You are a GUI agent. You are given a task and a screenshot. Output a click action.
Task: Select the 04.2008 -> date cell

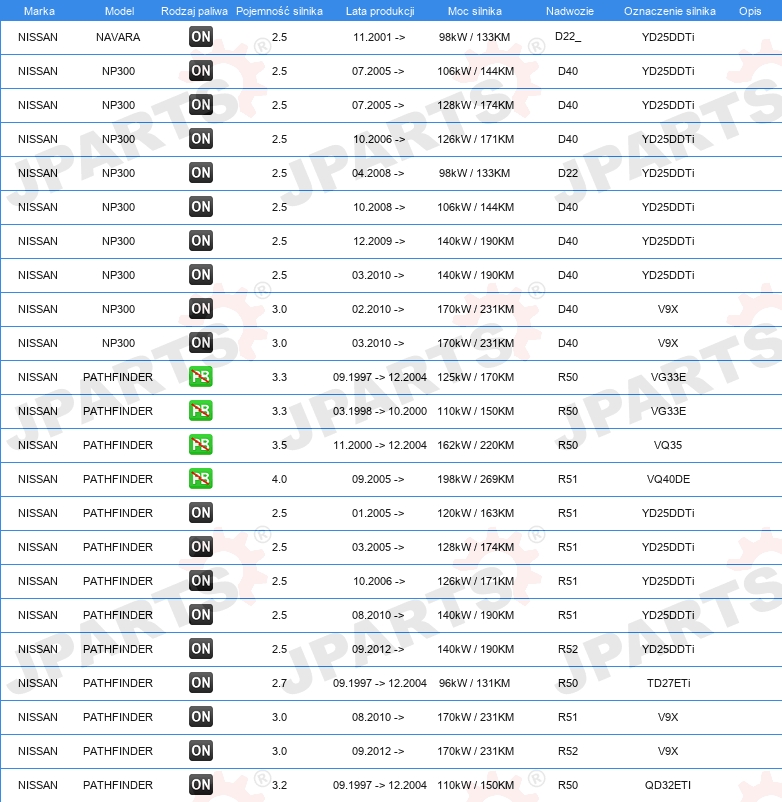[x=378, y=173]
